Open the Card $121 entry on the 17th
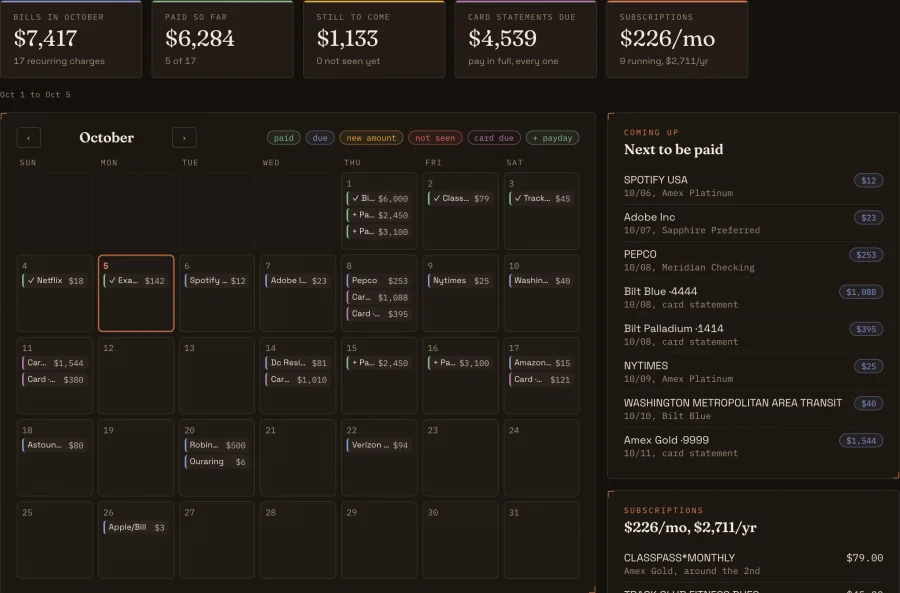 (x=541, y=379)
